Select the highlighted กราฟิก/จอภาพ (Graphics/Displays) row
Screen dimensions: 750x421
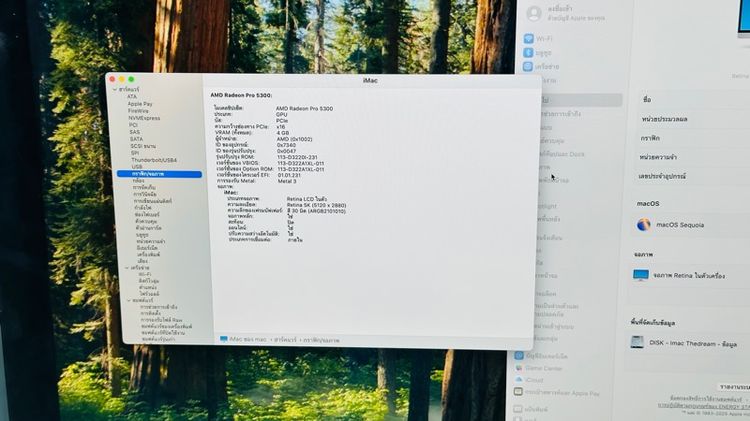(159, 174)
